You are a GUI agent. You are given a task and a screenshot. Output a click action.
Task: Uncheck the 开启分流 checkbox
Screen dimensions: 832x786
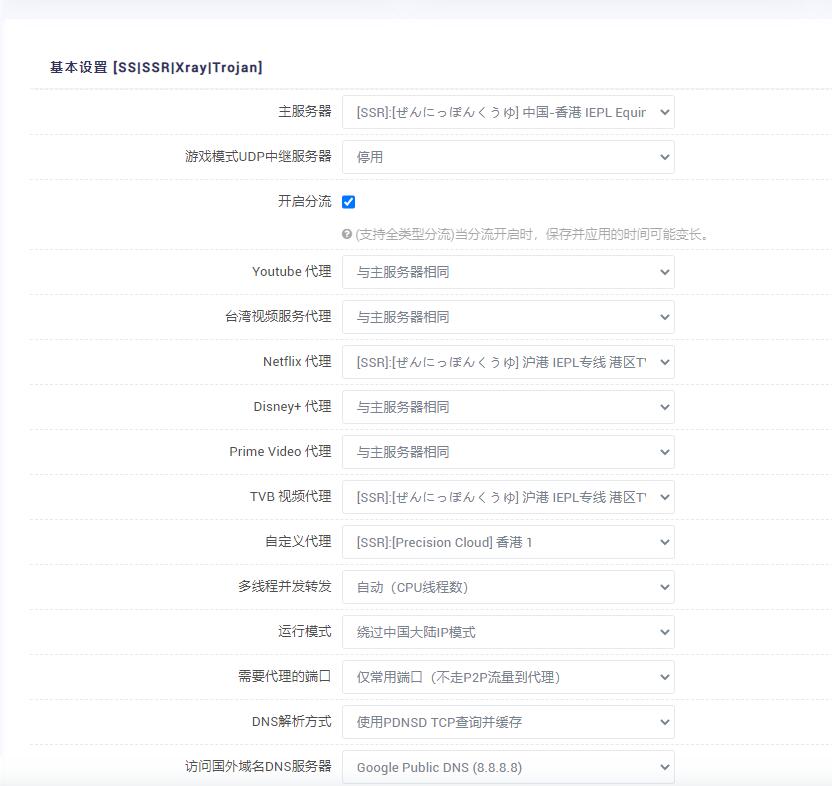pos(349,202)
